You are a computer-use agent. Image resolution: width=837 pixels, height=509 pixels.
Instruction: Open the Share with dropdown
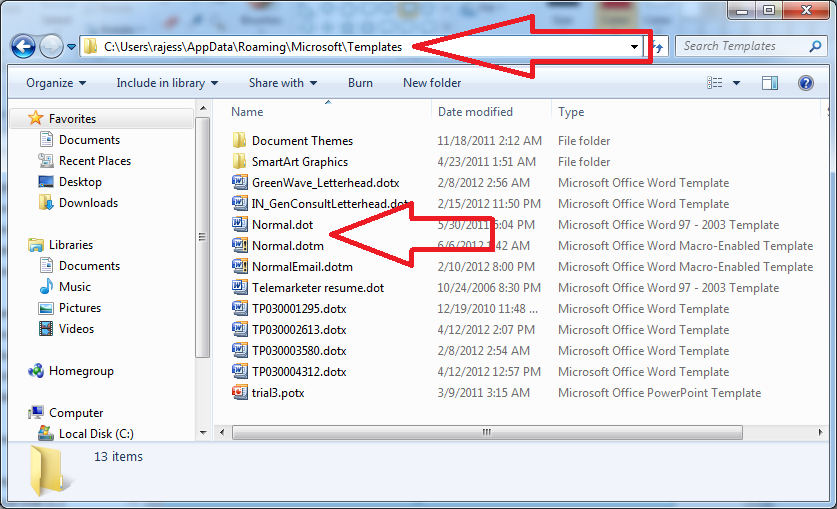[283, 83]
